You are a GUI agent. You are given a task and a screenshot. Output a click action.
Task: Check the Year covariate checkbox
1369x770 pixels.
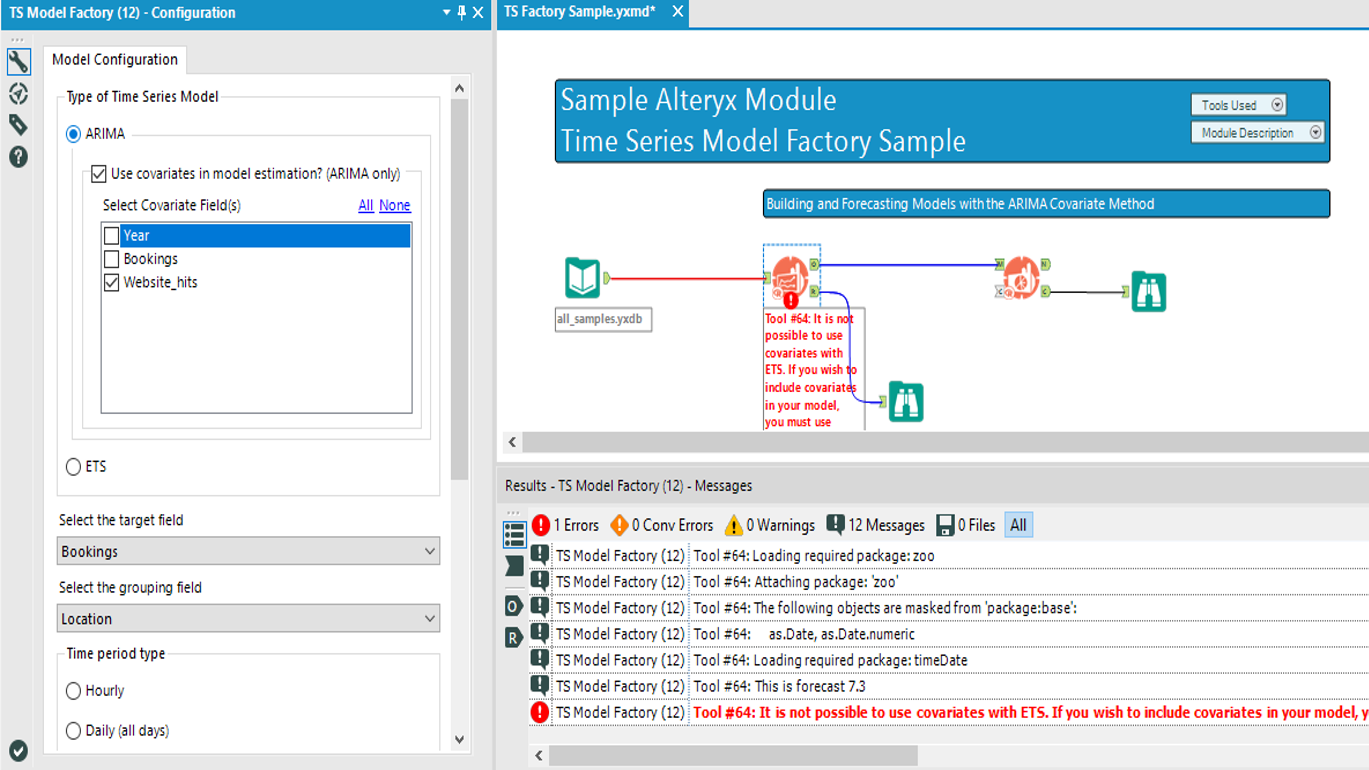point(111,236)
